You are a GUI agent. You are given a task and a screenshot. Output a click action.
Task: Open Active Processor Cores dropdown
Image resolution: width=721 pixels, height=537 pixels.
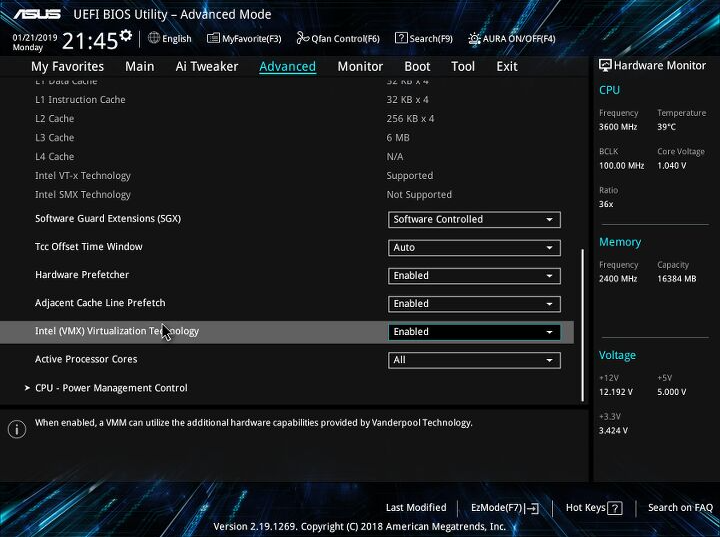pyautogui.click(x=474, y=360)
